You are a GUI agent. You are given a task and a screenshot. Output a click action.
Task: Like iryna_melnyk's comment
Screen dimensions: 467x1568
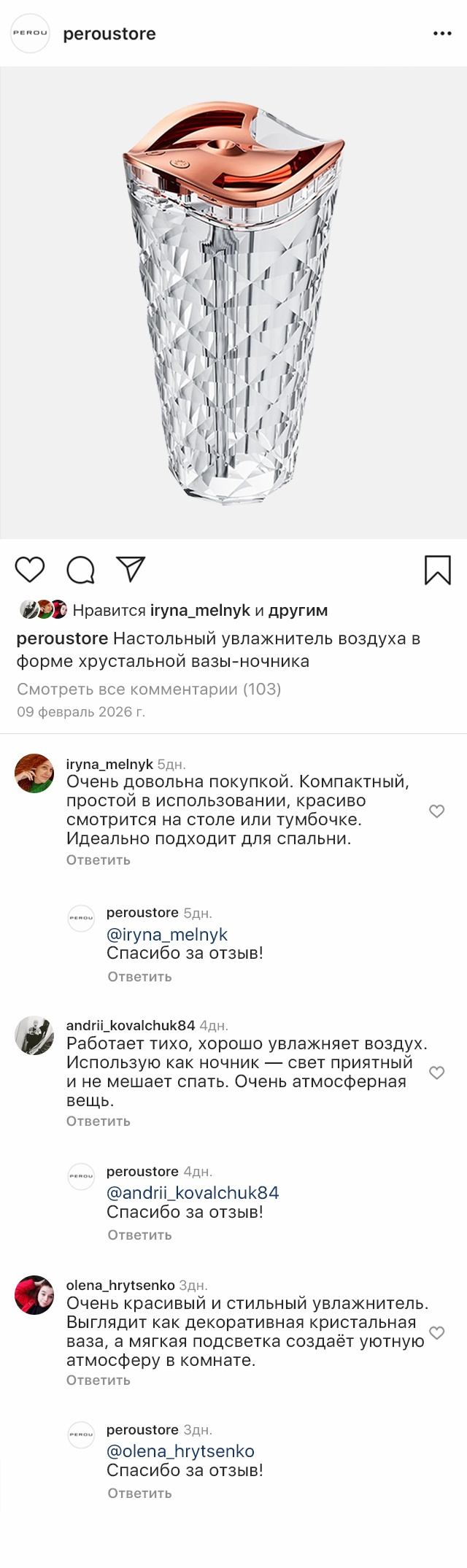pyautogui.click(x=436, y=811)
